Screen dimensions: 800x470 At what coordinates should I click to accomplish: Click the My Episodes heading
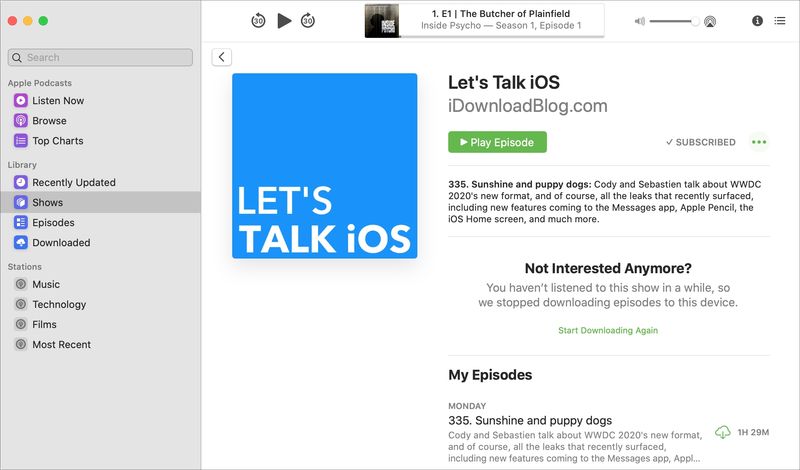coord(490,375)
